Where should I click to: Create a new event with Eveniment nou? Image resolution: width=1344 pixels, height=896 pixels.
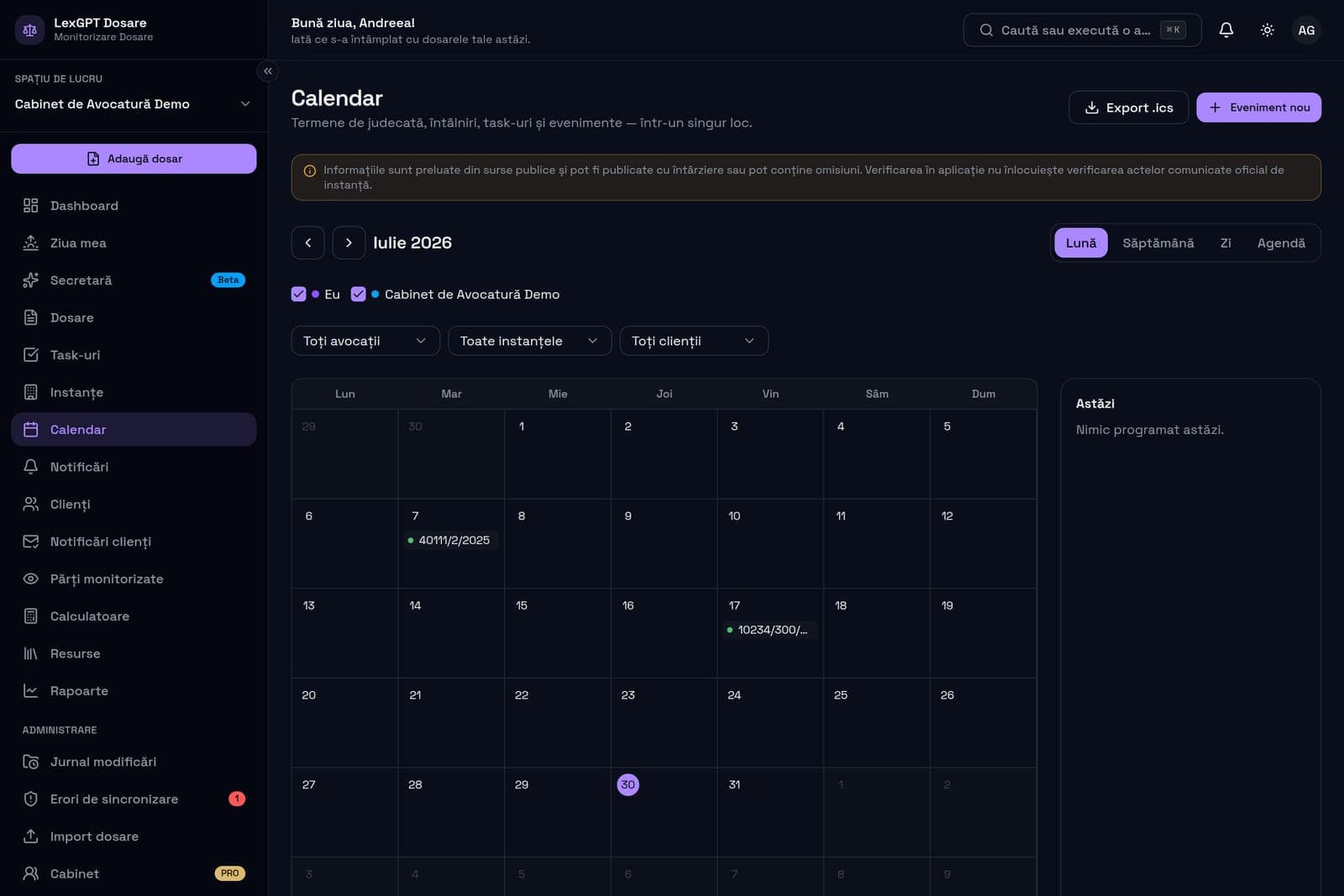coord(1258,107)
